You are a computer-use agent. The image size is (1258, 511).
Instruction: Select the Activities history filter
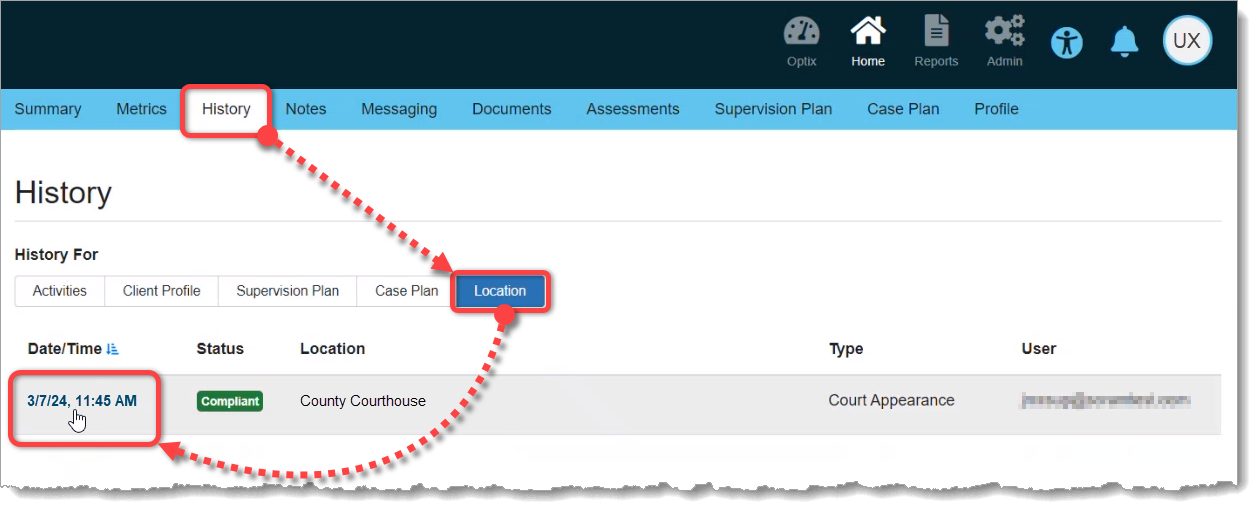click(x=60, y=291)
